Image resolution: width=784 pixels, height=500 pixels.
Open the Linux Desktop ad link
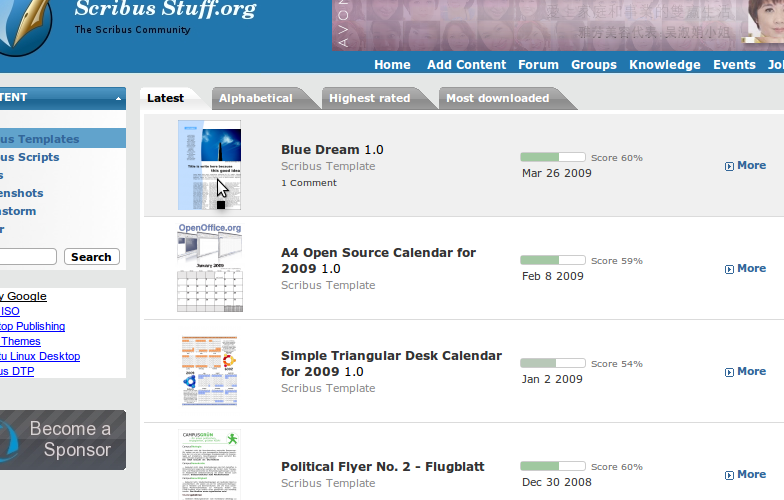[40, 356]
